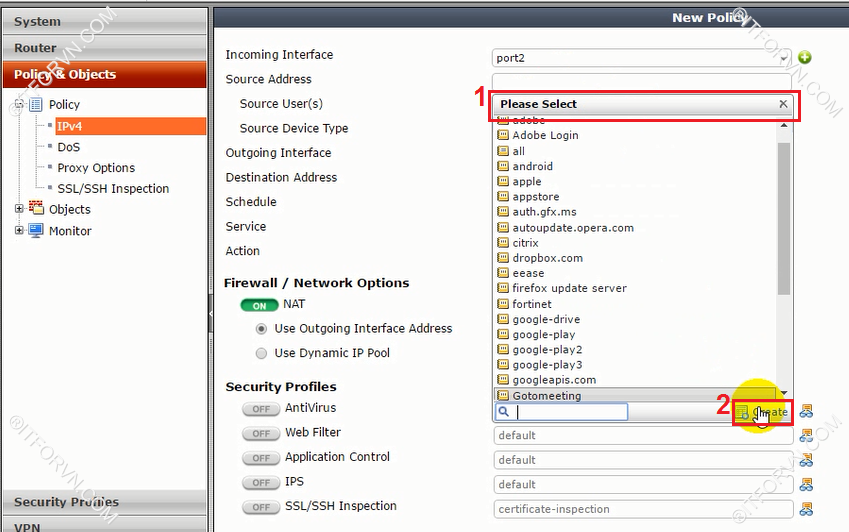Click the icon beside the Adobe Login address
The height and width of the screenshot is (532, 849).
[503, 135]
